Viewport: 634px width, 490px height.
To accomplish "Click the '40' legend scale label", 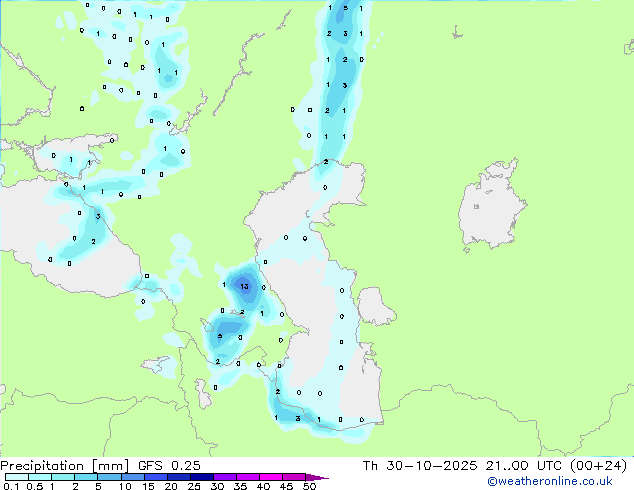I will click(x=263, y=486).
